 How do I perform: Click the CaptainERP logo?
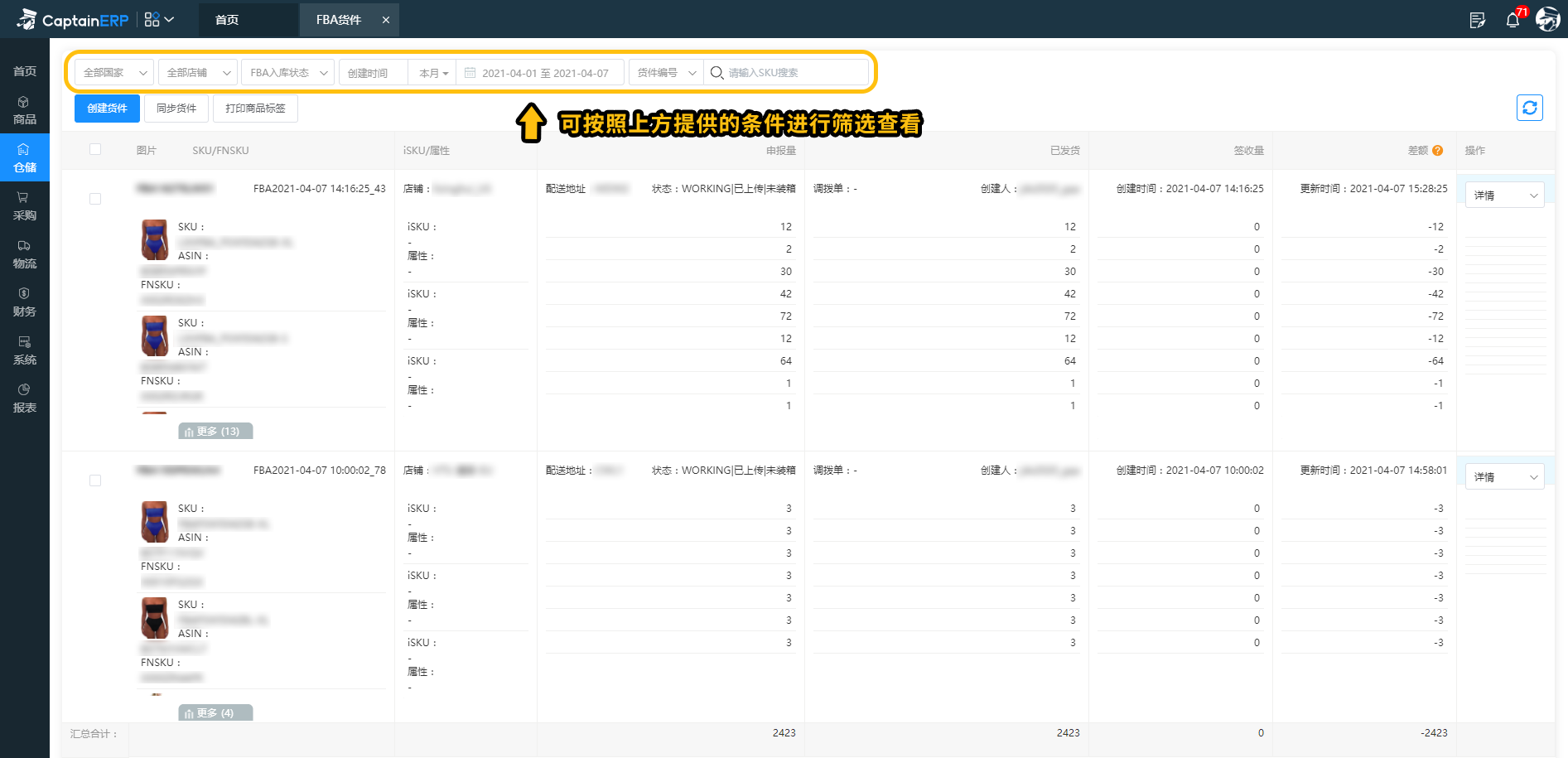(72, 19)
